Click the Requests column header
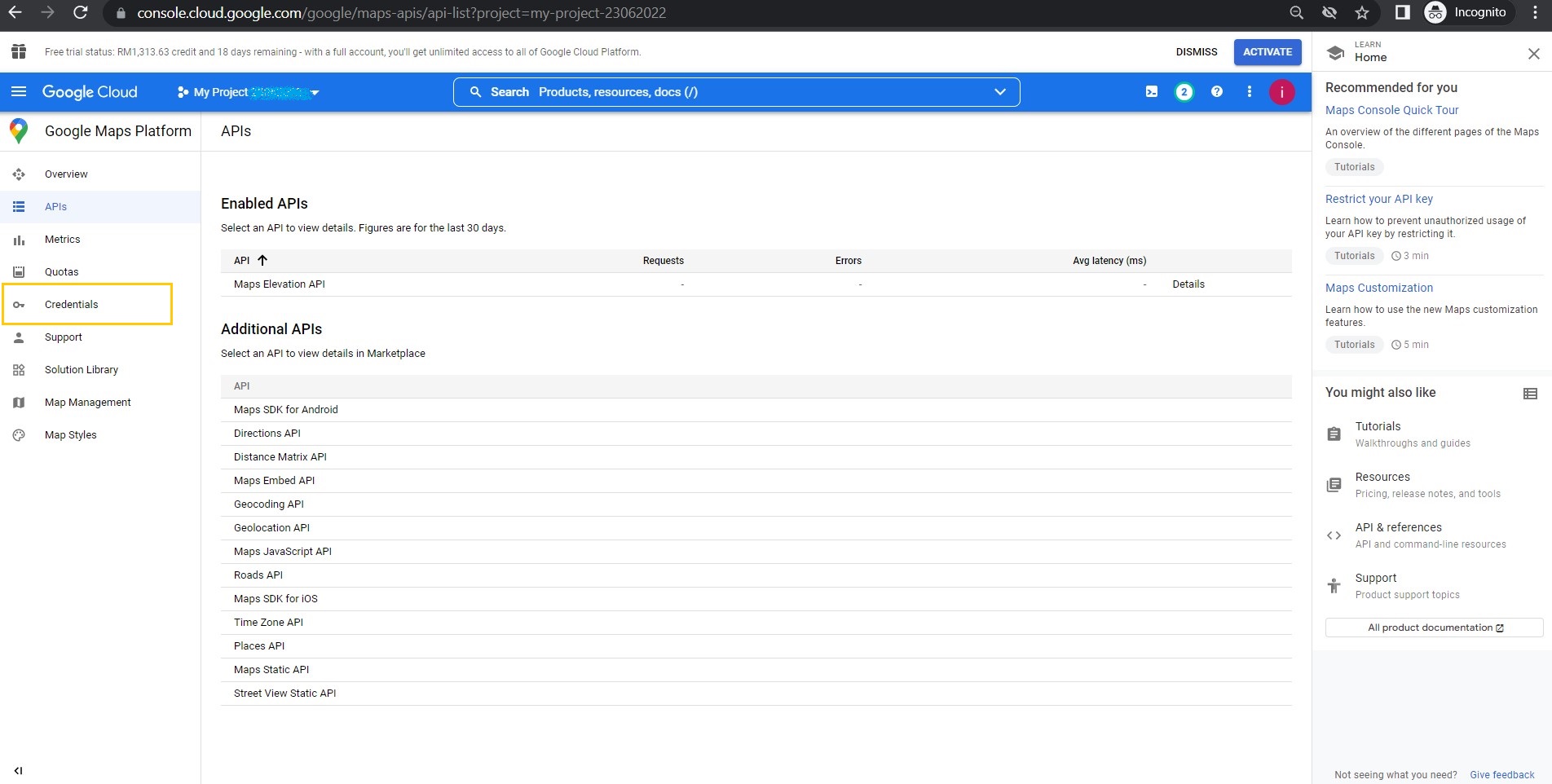Viewport: 1552px width, 784px height. coord(663,261)
